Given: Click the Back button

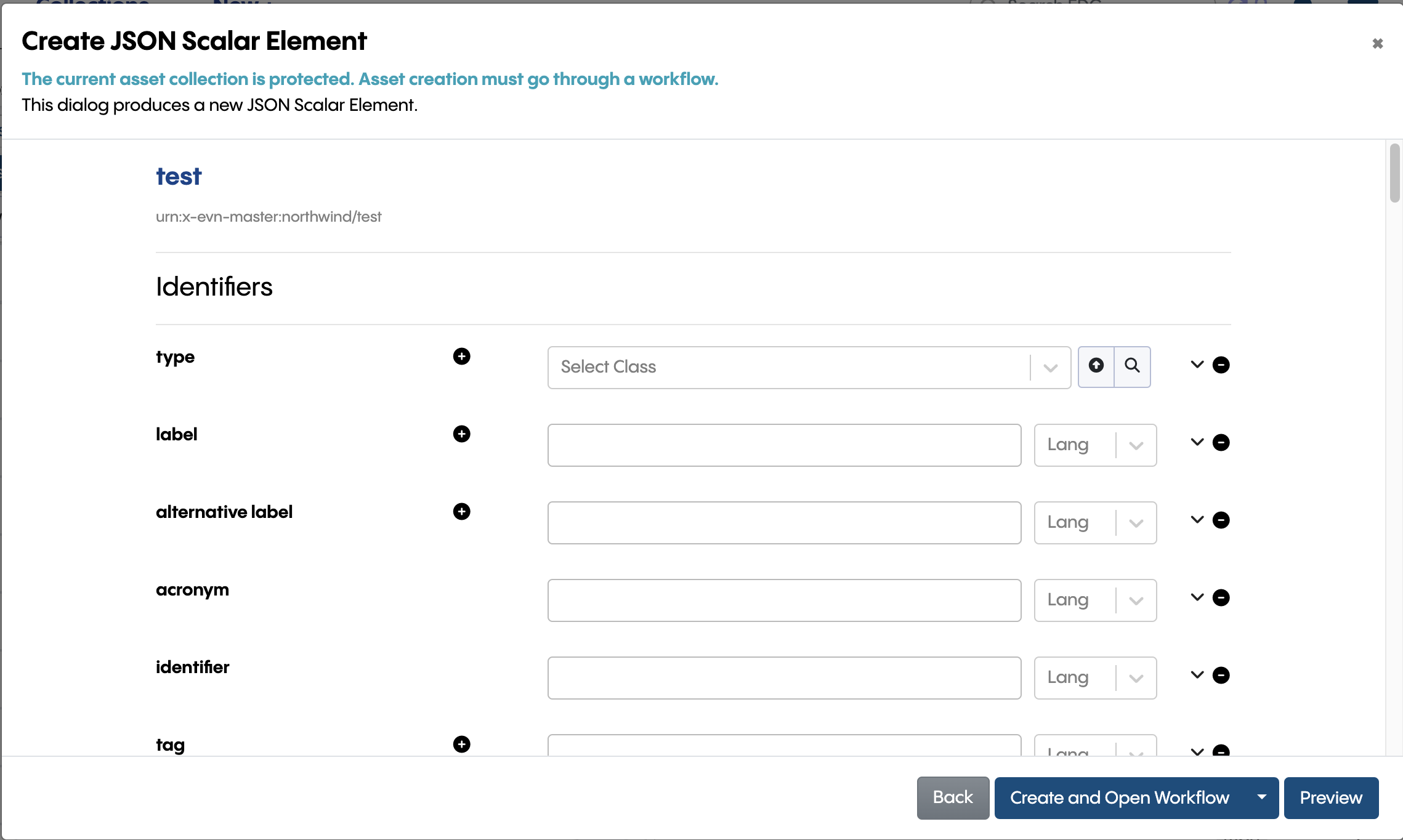Looking at the screenshot, I should pos(953,798).
